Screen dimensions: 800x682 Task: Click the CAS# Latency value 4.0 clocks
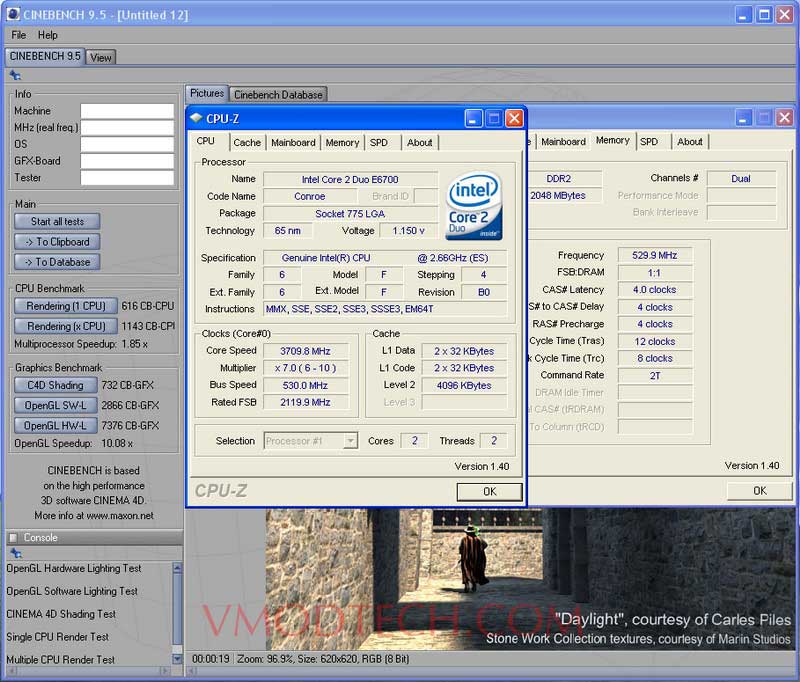click(655, 290)
